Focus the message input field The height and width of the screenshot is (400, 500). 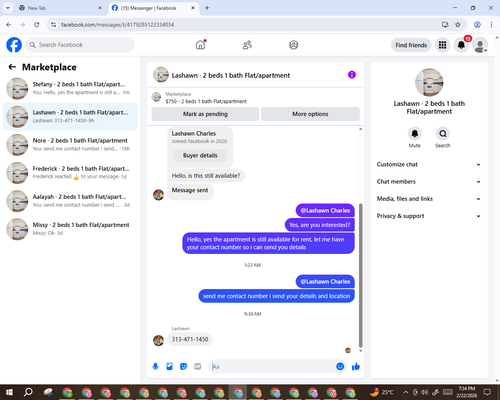click(x=273, y=367)
